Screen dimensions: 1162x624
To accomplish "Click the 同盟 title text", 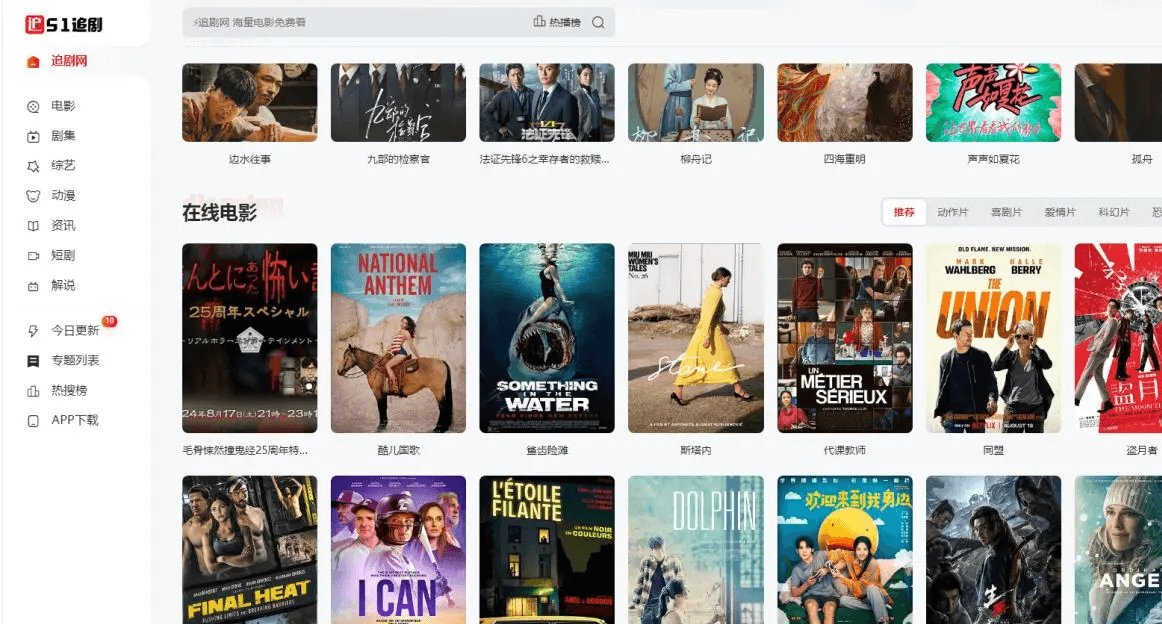I will coord(994,451).
